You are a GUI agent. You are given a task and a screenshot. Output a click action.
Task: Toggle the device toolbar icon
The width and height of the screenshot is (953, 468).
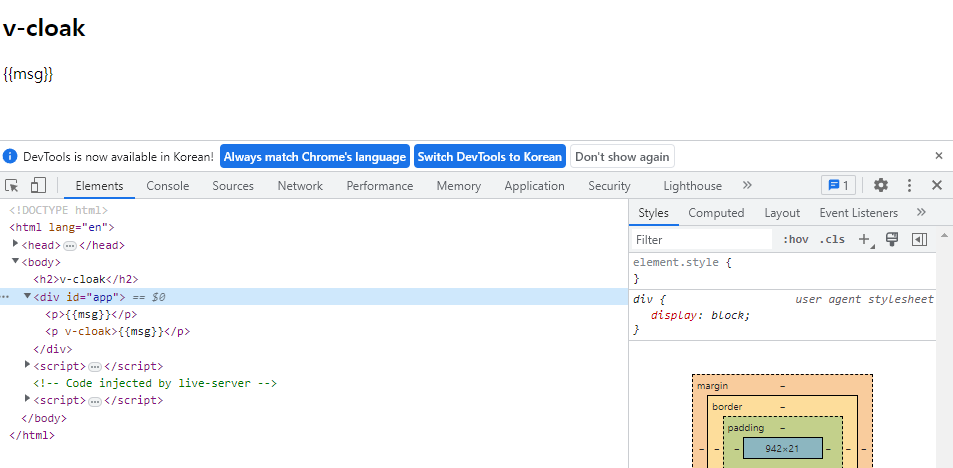point(39,185)
